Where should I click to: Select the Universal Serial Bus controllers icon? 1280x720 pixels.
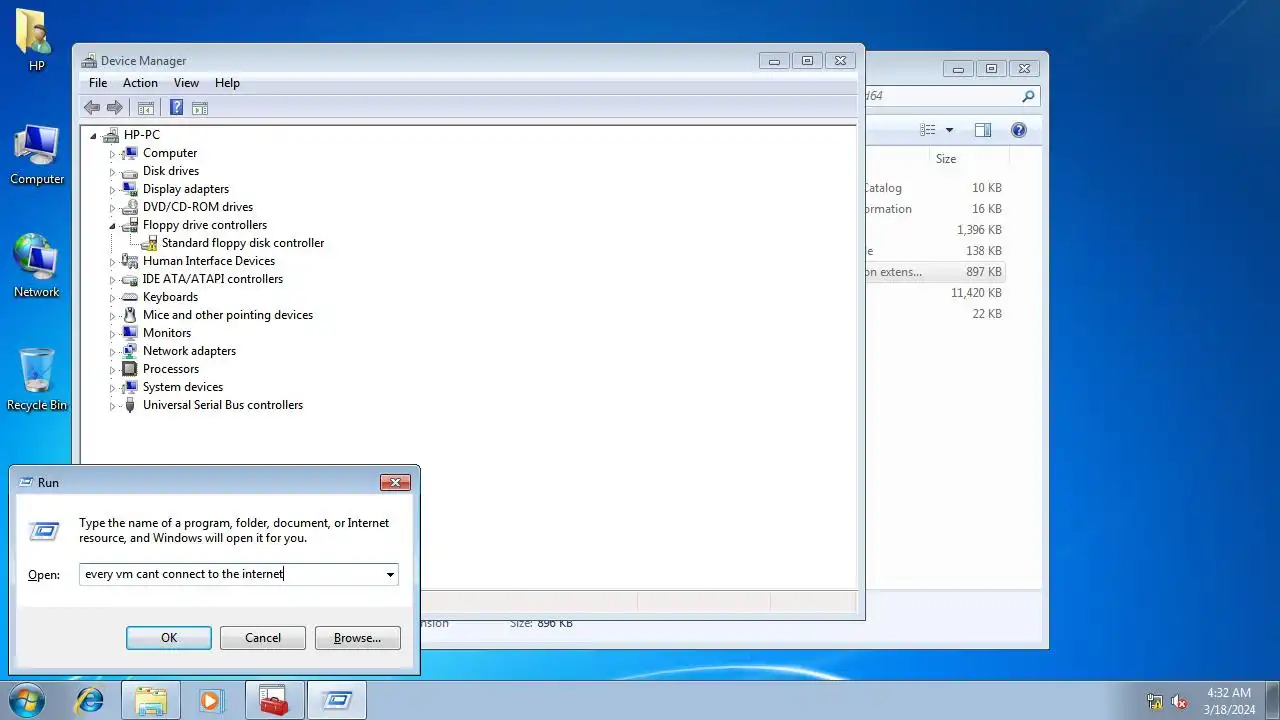(129, 405)
